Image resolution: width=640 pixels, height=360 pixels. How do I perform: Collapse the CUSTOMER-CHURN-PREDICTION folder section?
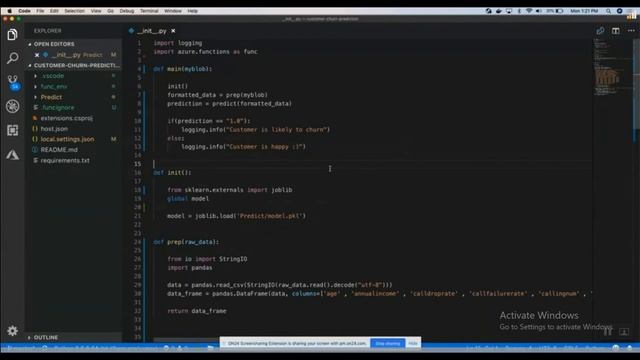click(x=30, y=65)
